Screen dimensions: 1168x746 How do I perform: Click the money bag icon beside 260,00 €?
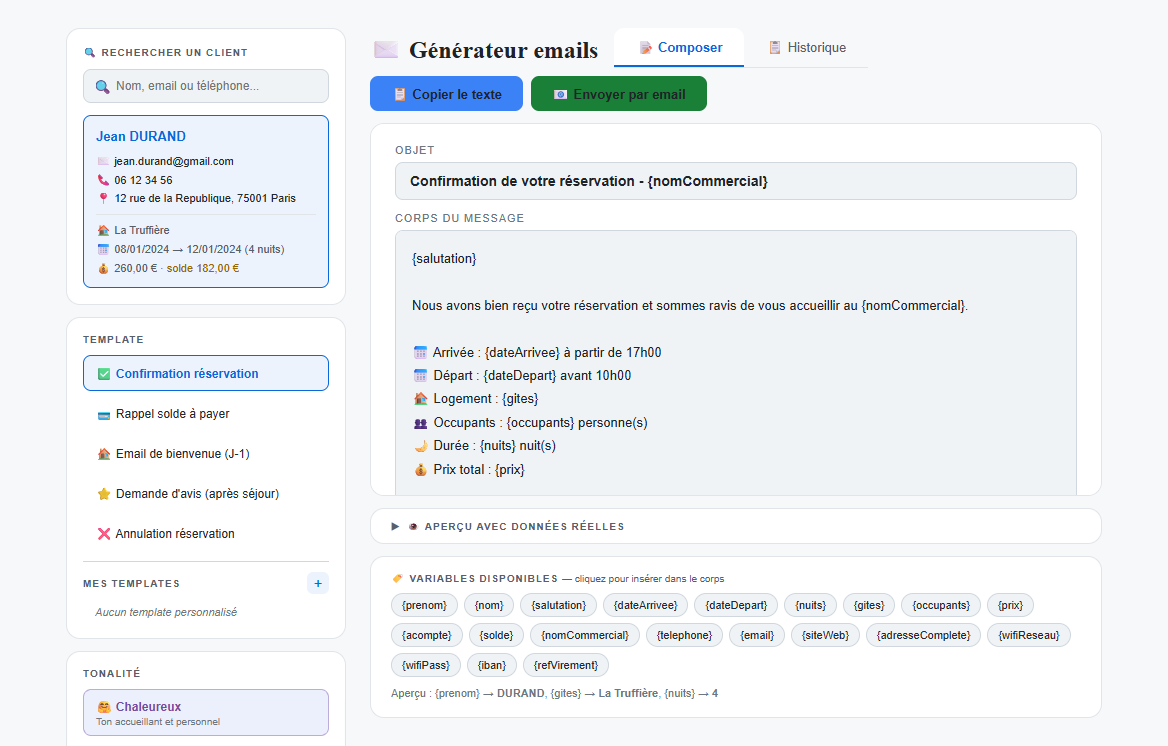pyautogui.click(x=104, y=268)
